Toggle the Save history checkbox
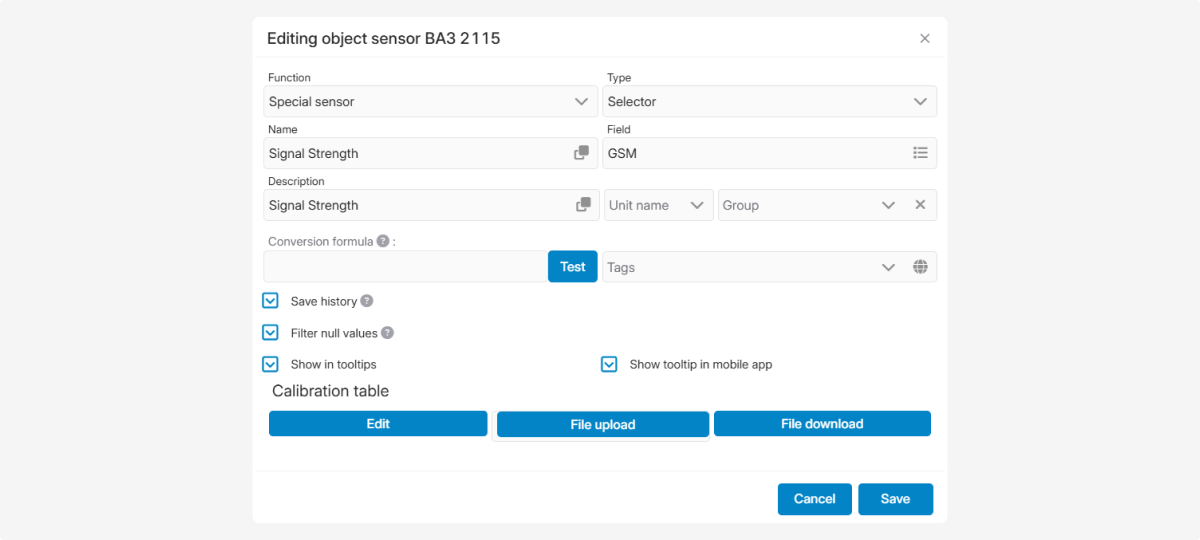Screen dimensions: 1200x540 point(270,301)
